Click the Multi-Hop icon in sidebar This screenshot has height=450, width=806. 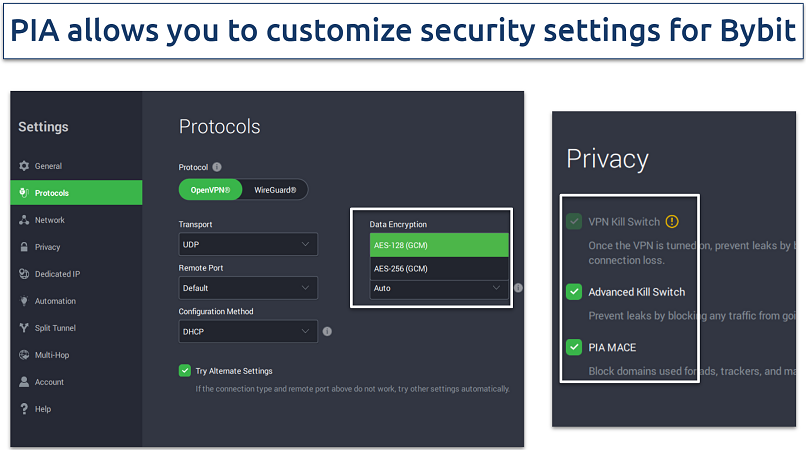click(25, 355)
